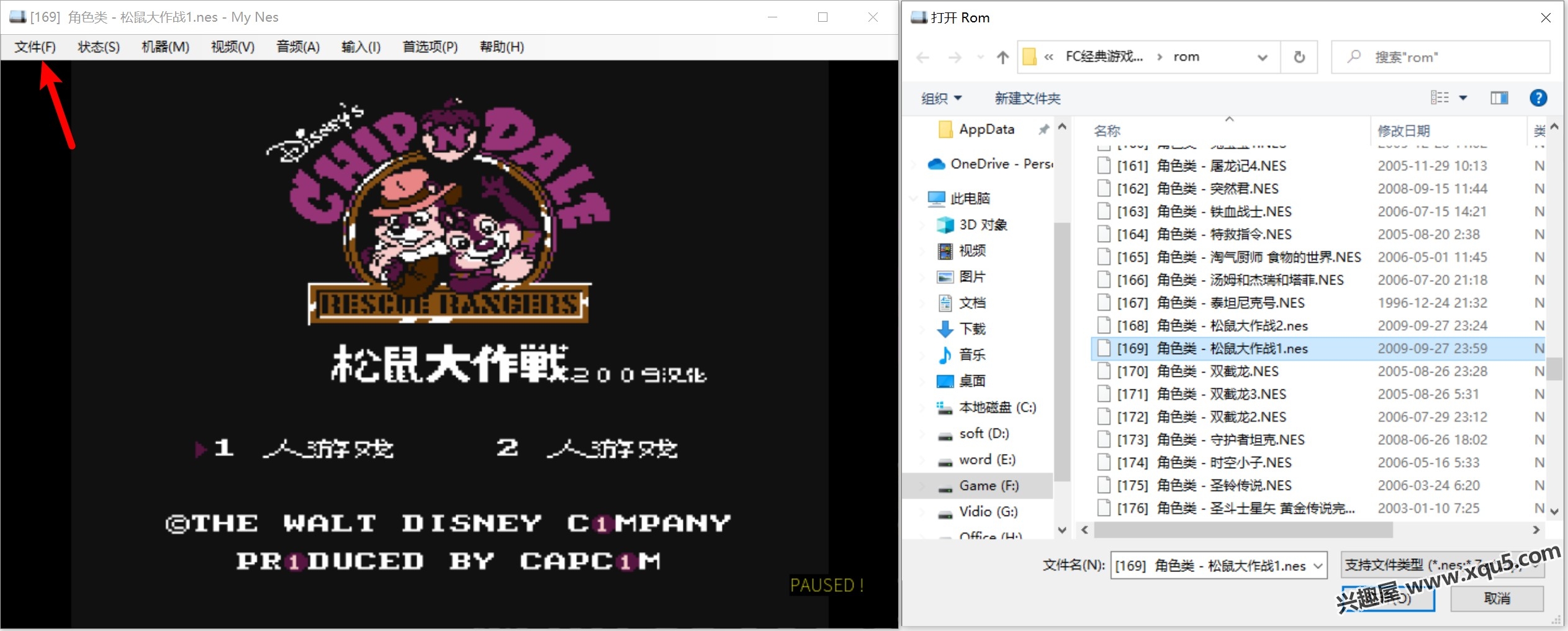Screen dimensions: 1568x631
Task: Open view options dropdown arrow
Action: pos(1463,98)
